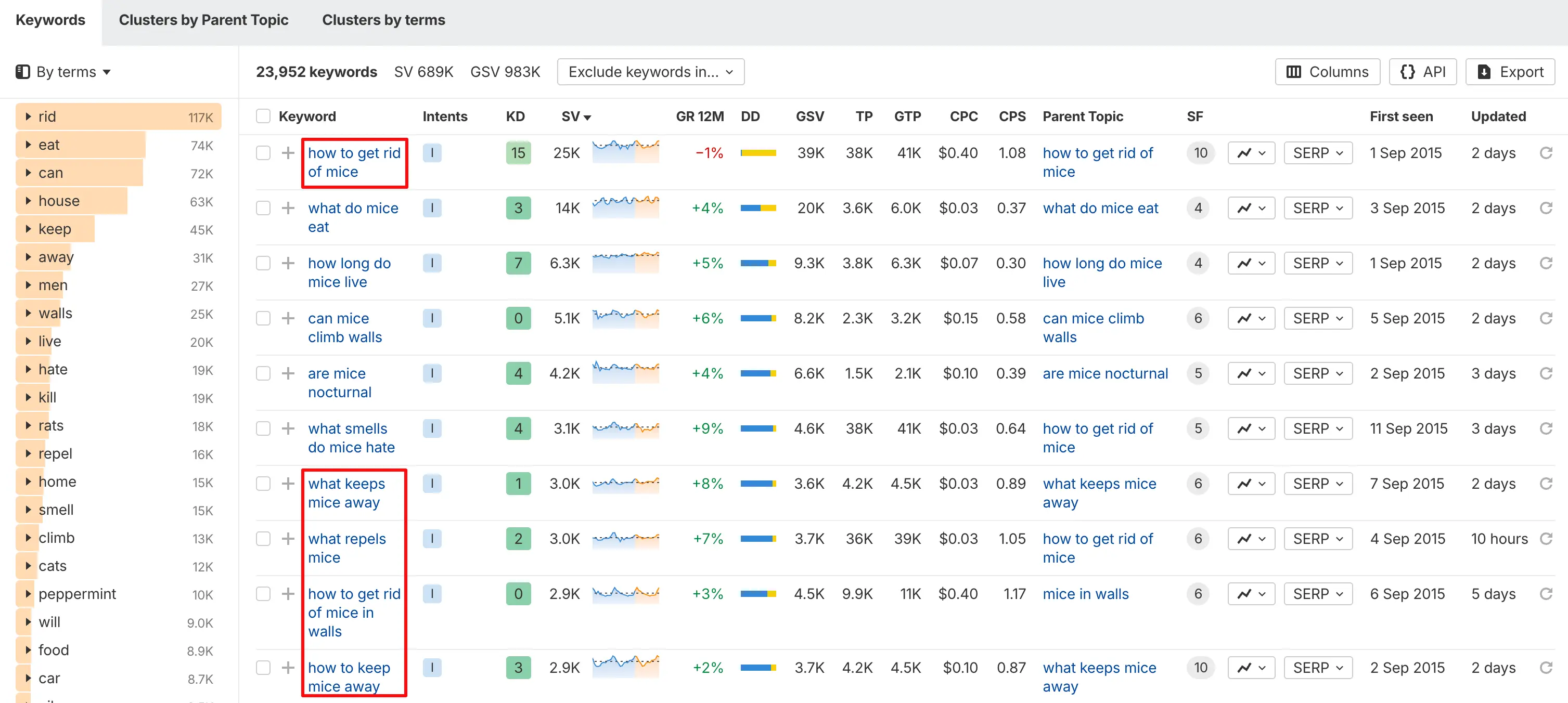Expand the 'house' term group
1568x703 pixels.
click(x=28, y=201)
